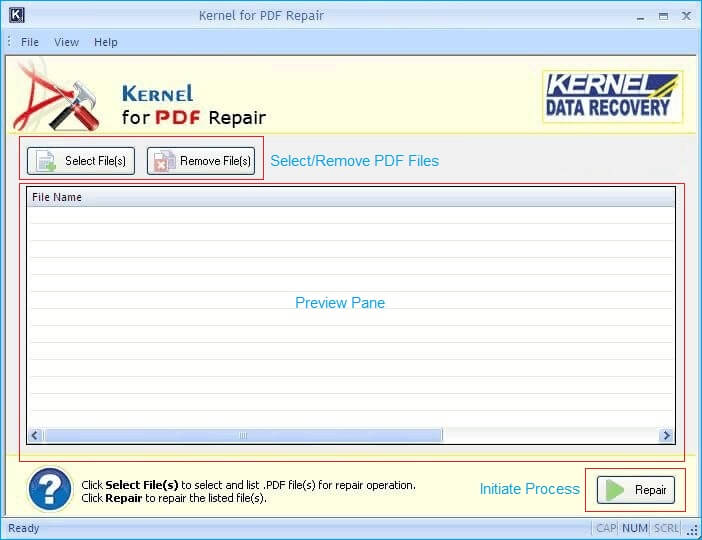Image resolution: width=702 pixels, height=540 pixels.
Task: Click the SCRL indicator in status bar
Action: 666,528
